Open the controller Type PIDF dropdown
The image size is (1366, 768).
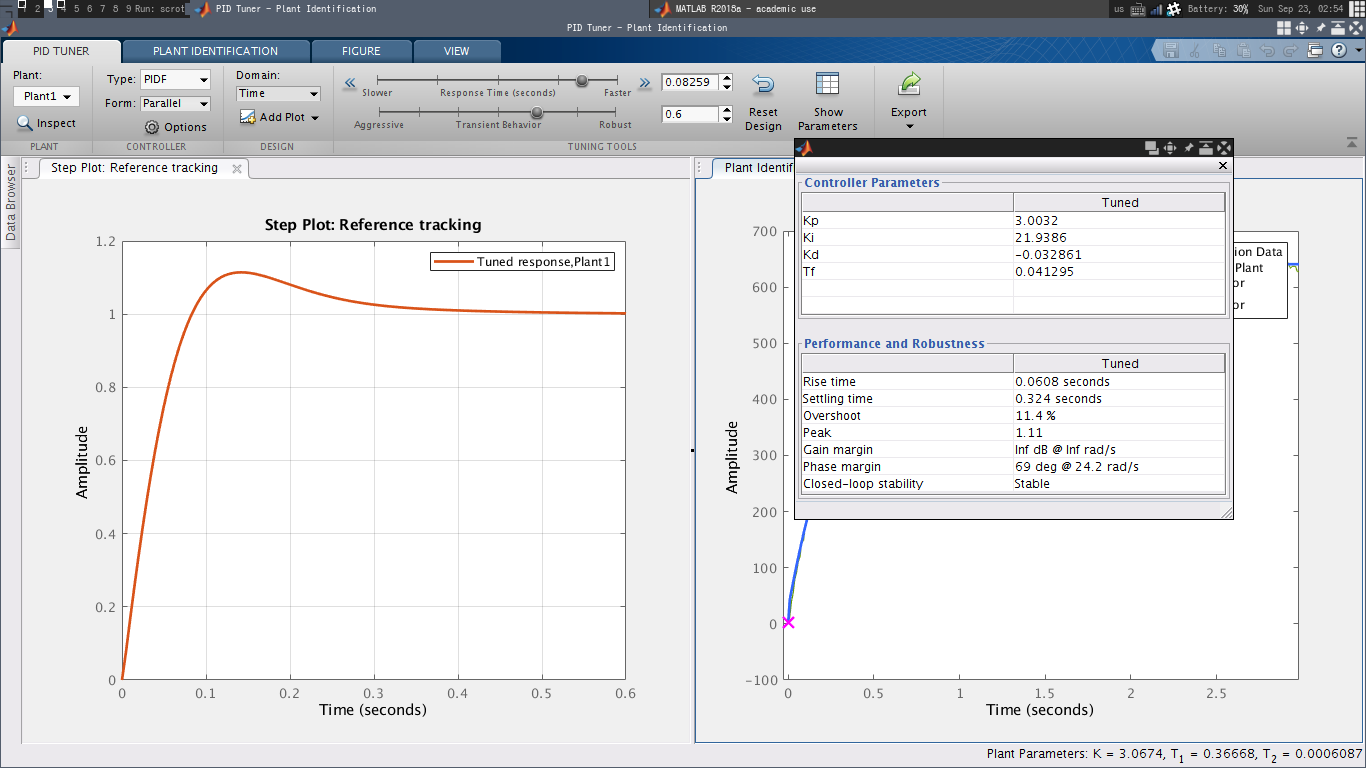point(175,79)
